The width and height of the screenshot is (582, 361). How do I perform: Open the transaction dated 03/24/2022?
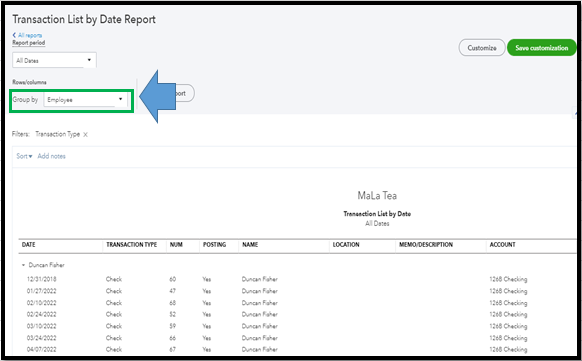coord(42,338)
